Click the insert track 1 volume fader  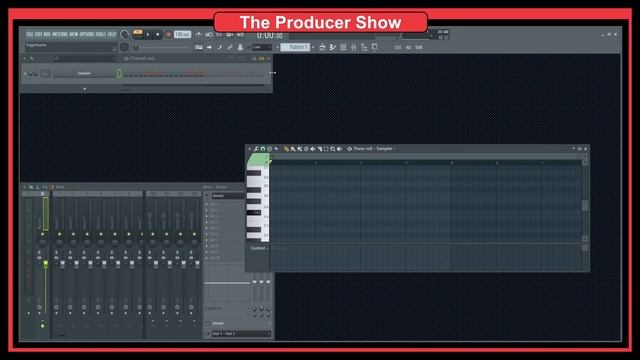pyautogui.click(x=62, y=264)
